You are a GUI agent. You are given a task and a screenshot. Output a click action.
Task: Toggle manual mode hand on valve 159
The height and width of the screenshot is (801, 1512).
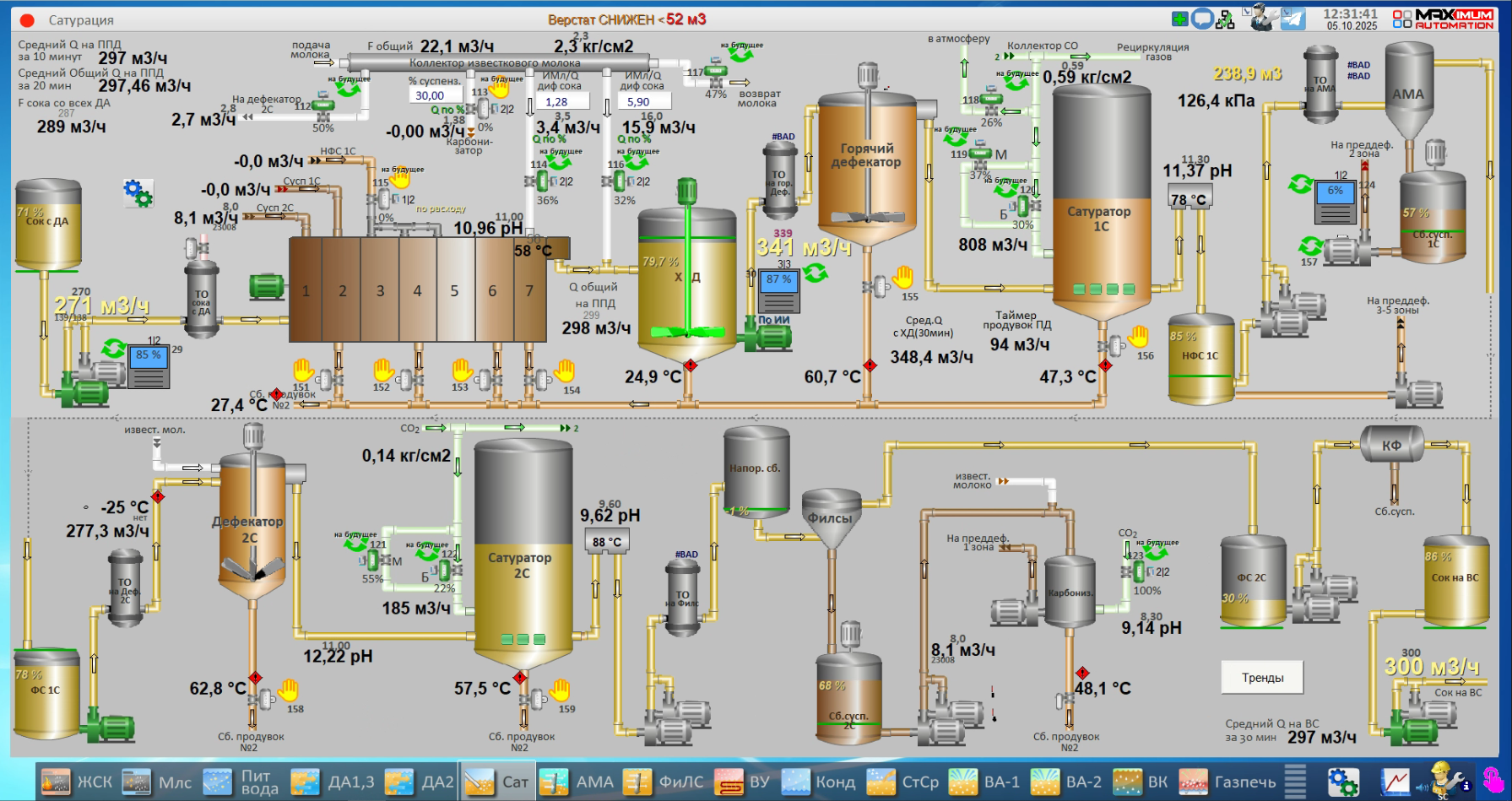click(560, 690)
